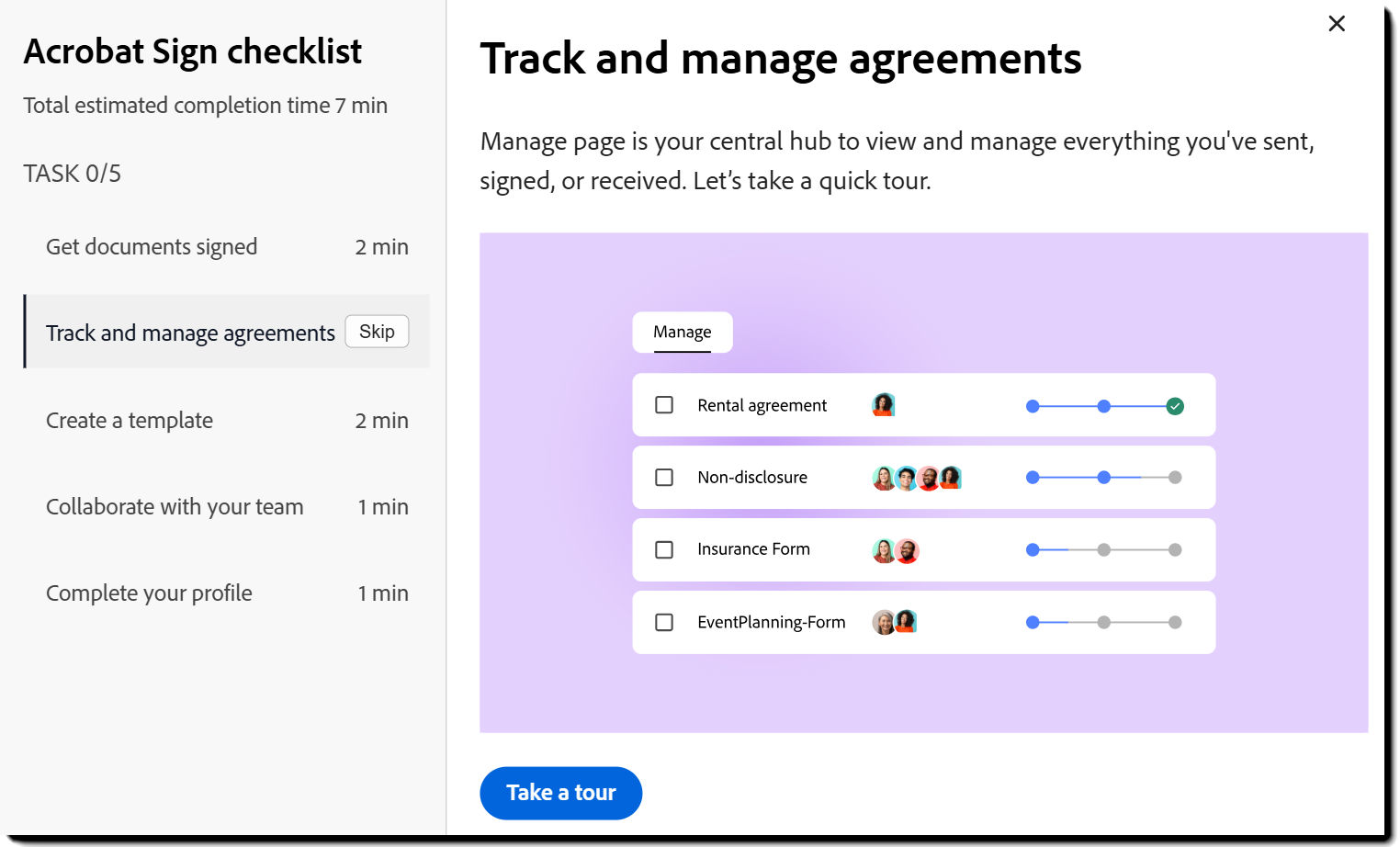Image resolution: width=1400 pixels, height=847 pixels.
Task: Click the first avatar on the Non-disclosure row
Action: pyautogui.click(x=882, y=477)
